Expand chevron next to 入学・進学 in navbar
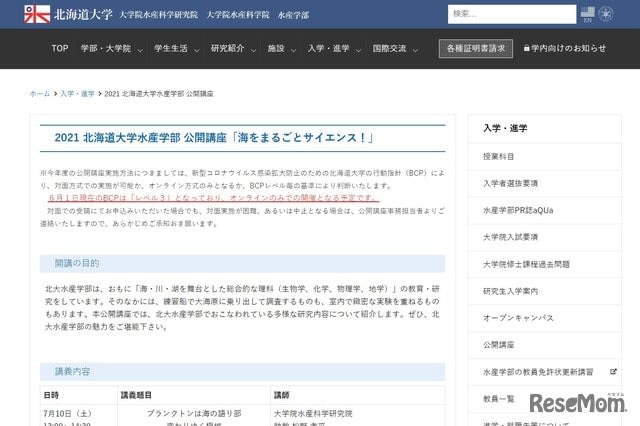This screenshot has height=426, width=640. pyautogui.click(x=358, y=51)
